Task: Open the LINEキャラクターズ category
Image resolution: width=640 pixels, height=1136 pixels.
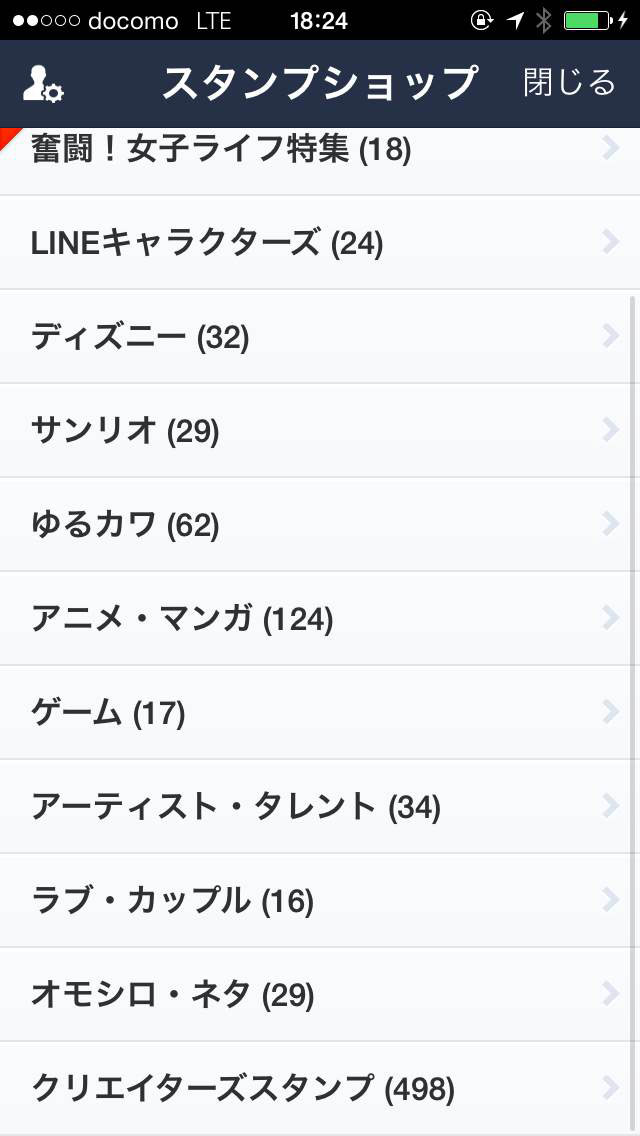Action: (320, 241)
